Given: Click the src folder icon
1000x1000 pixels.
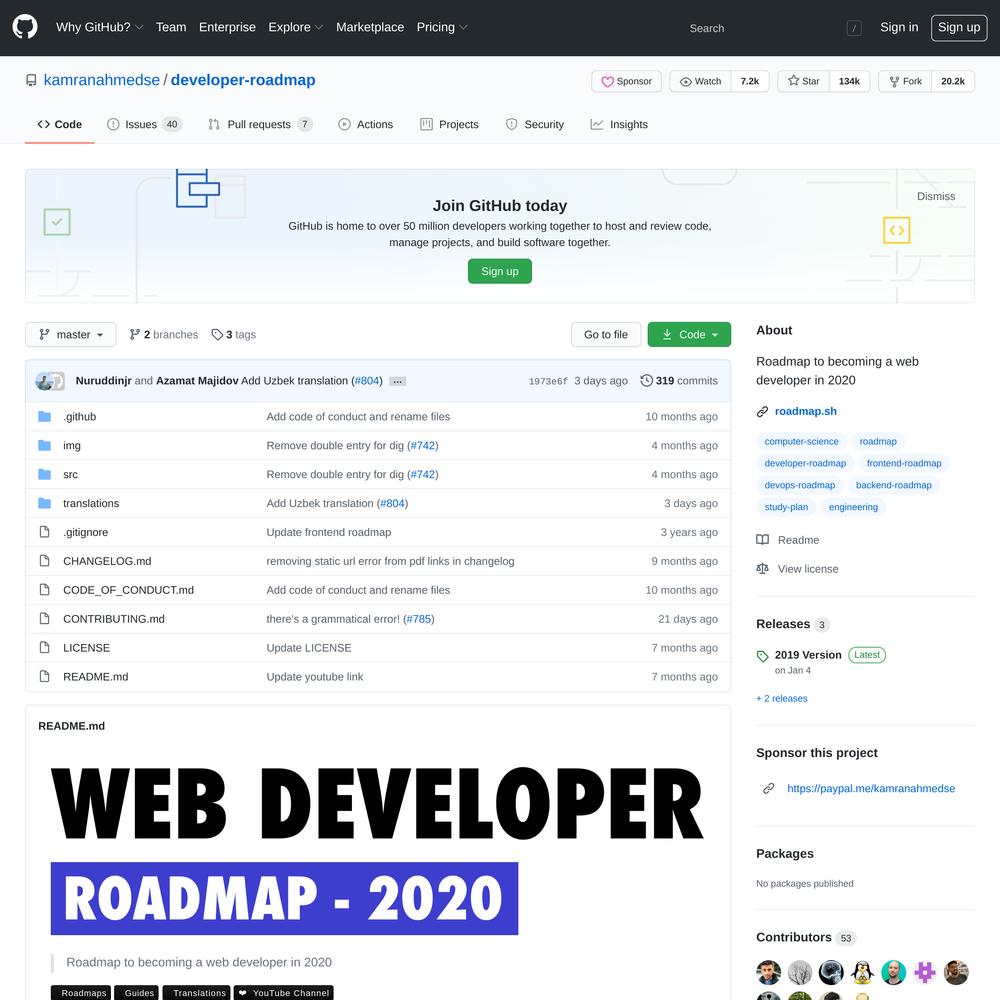Looking at the screenshot, I should pos(44,474).
